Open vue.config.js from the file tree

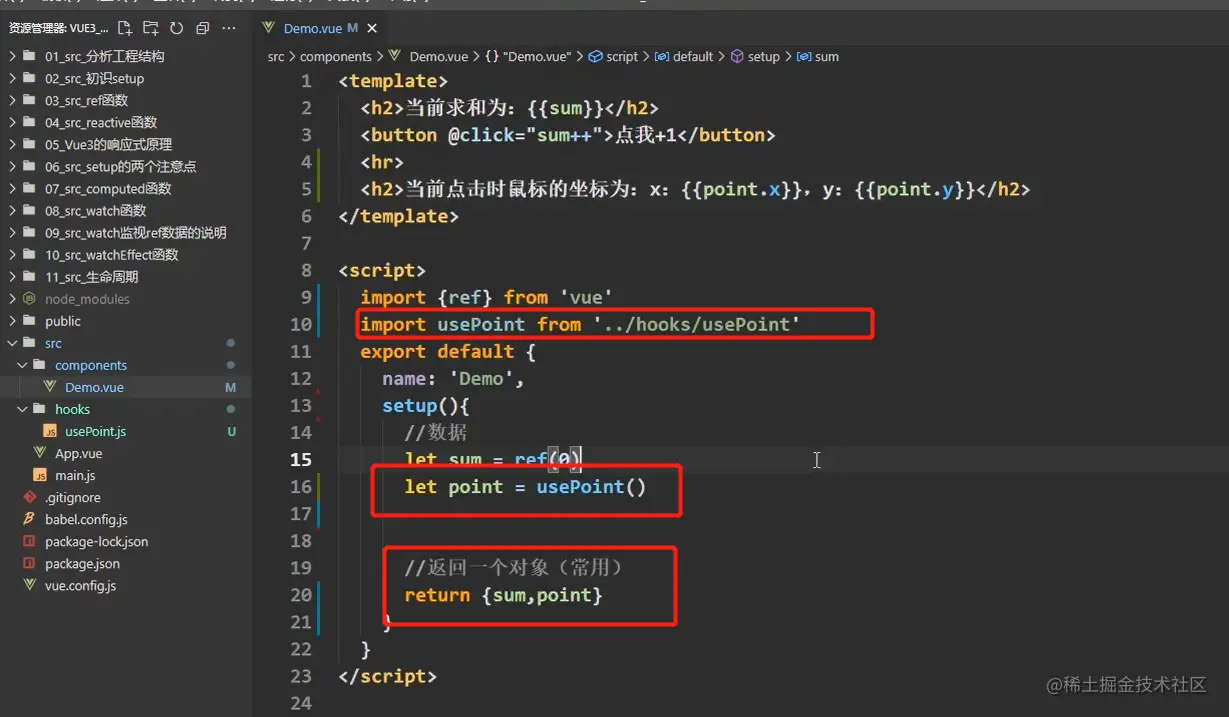125,585
